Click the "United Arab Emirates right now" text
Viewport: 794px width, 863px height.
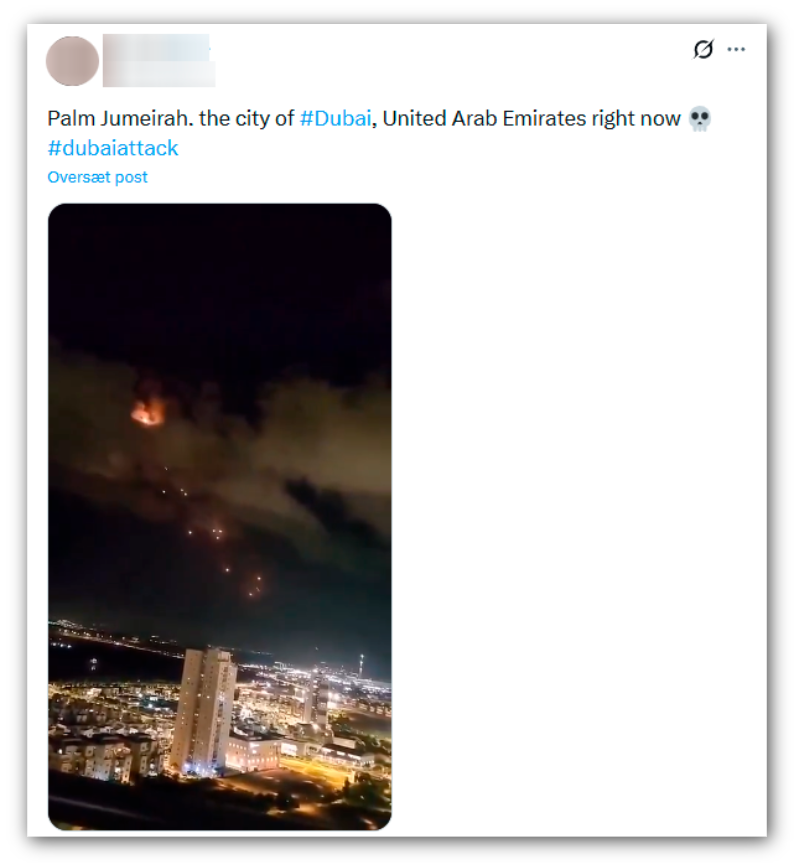click(x=532, y=119)
